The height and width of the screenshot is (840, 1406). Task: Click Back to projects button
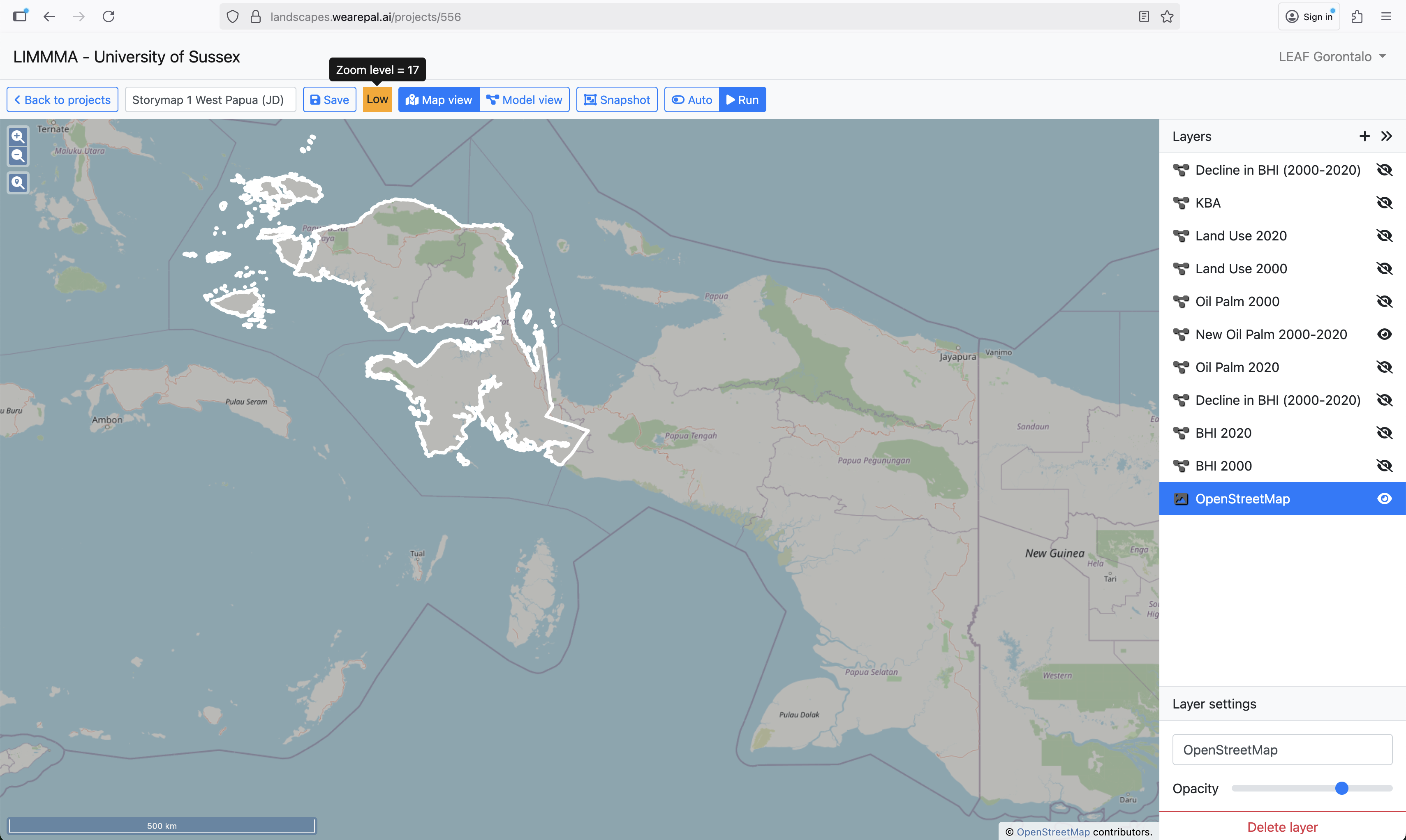coord(62,99)
